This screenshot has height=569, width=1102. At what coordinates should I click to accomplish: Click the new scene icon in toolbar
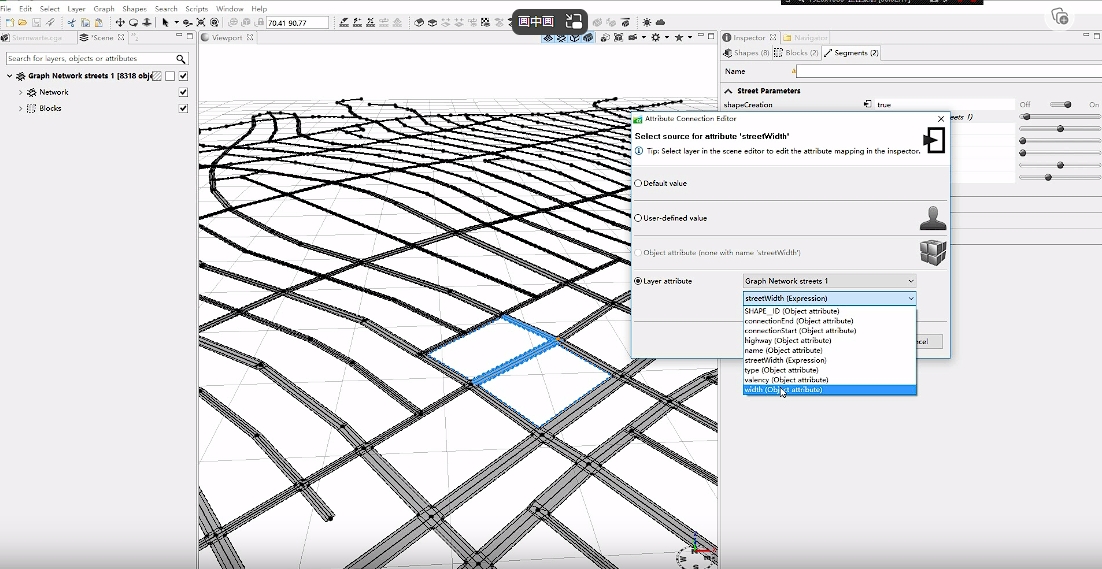coord(8,22)
